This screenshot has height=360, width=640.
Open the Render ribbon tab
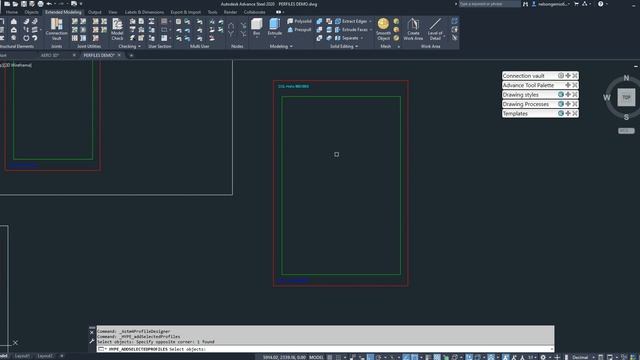point(230,12)
